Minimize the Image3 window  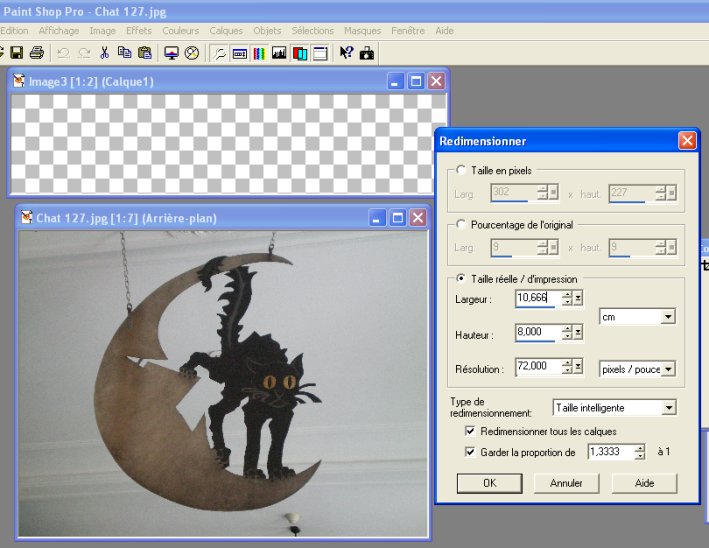click(x=395, y=81)
